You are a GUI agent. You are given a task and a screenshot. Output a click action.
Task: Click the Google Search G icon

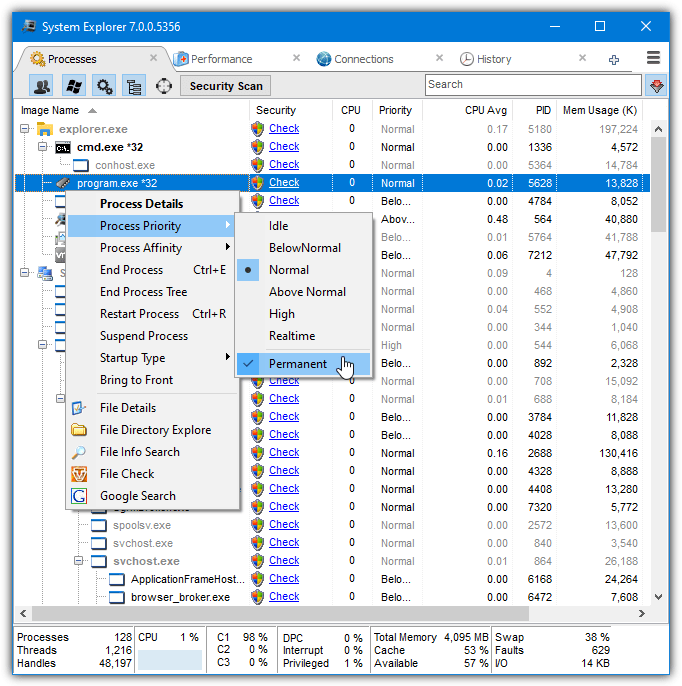(x=79, y=496)
